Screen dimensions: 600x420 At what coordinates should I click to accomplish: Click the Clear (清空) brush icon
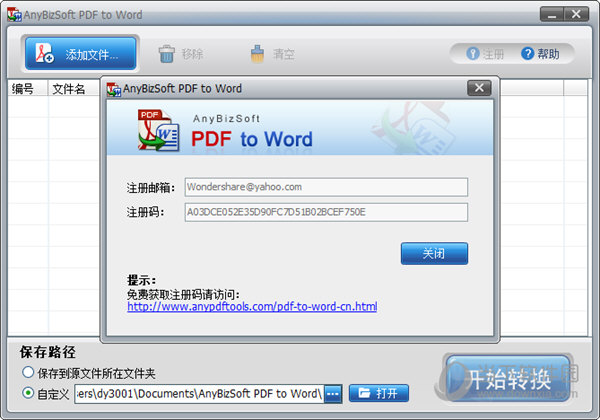(257, 54)
